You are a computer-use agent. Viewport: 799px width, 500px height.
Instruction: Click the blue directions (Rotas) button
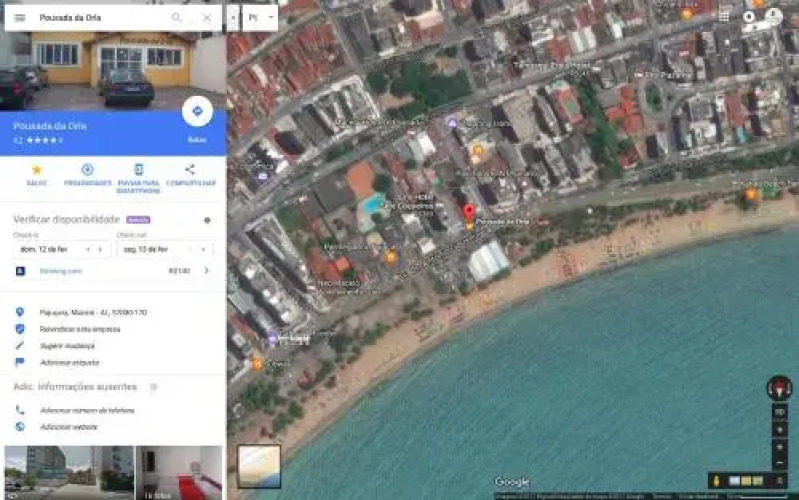click(x=197, y=112)
